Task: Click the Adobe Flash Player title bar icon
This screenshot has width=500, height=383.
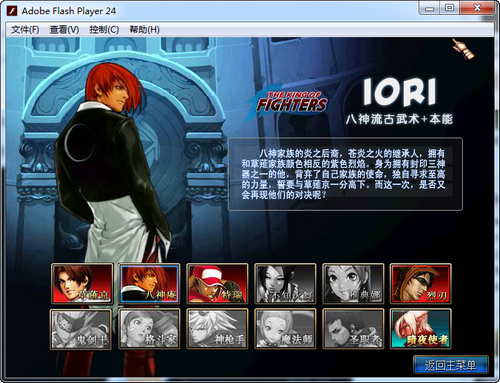Action: pyautogui.click(x=12, y=11)
